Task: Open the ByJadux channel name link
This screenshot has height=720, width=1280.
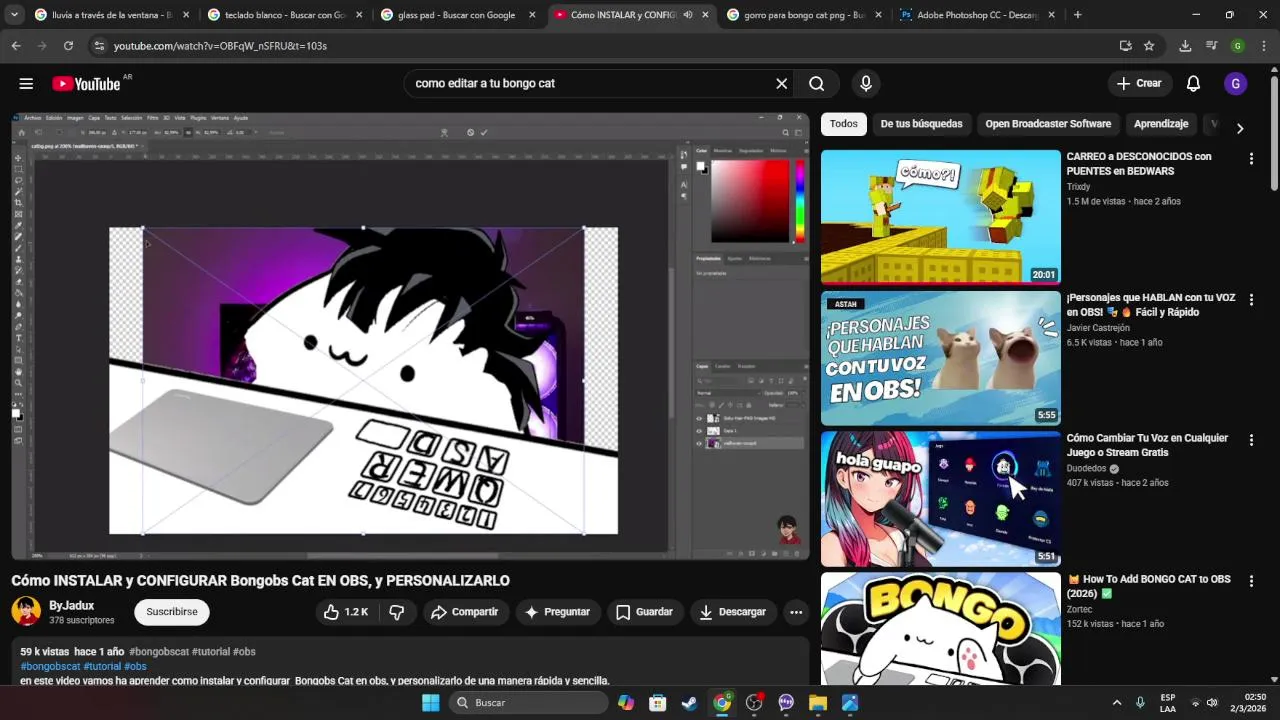Action: [x=71, y=606]
